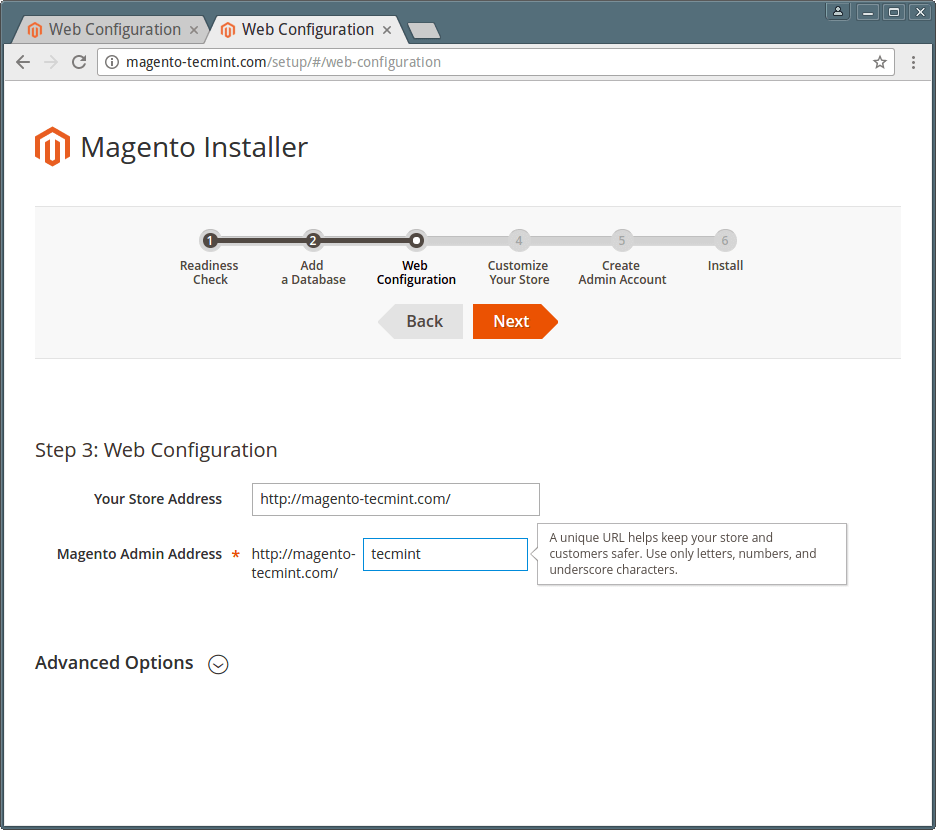Click step 6 Install circle
This screenshot has width=936, height=830.
pyautogui.click(x=725, y=241)
